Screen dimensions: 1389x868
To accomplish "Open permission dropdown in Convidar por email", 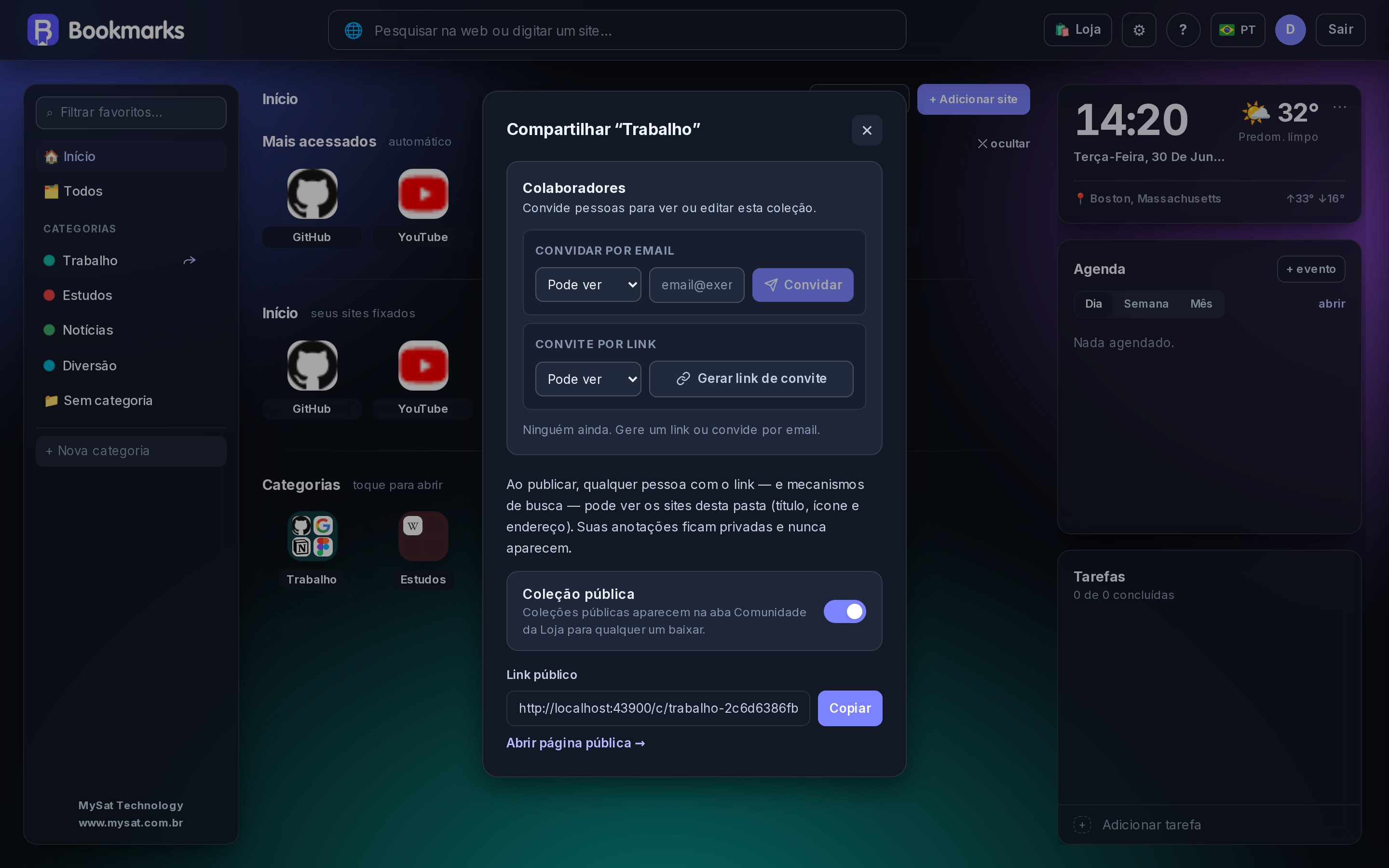I will click(588, 285).
